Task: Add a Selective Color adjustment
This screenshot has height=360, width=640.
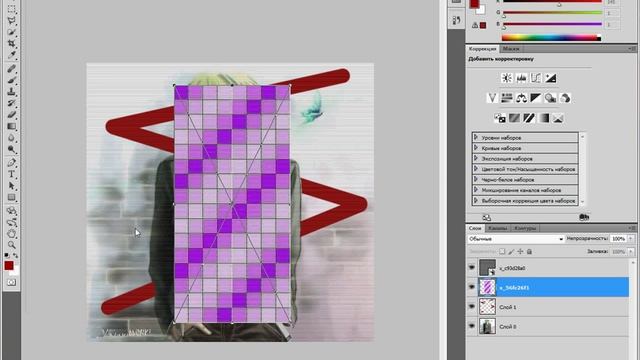Action: point(558,118)
